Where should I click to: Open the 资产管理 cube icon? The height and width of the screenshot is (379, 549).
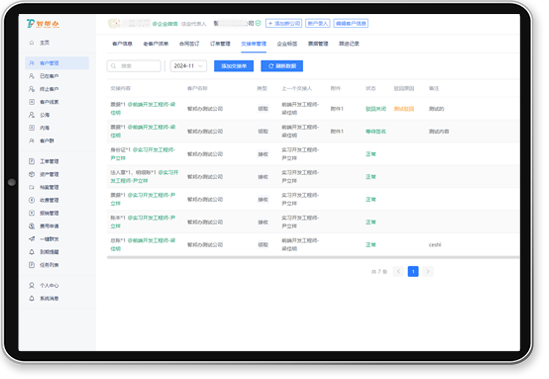pos(32,174)
